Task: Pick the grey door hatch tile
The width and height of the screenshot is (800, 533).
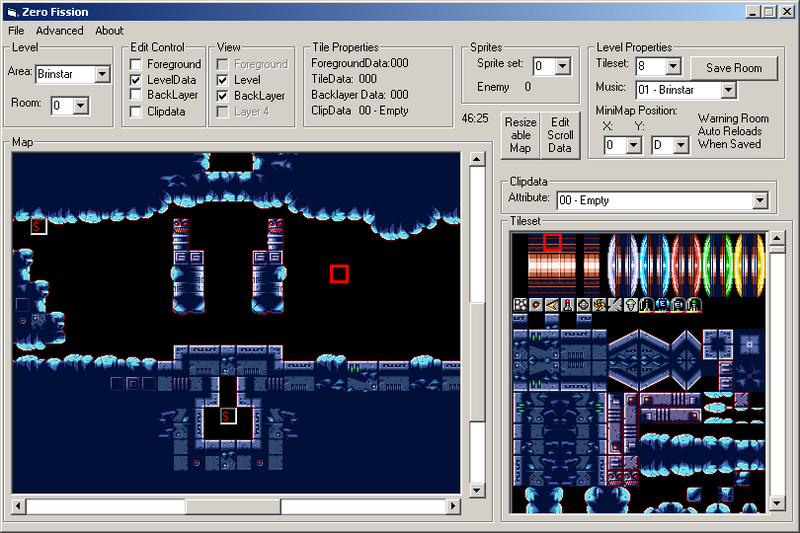Action: (x=623, y=265)
